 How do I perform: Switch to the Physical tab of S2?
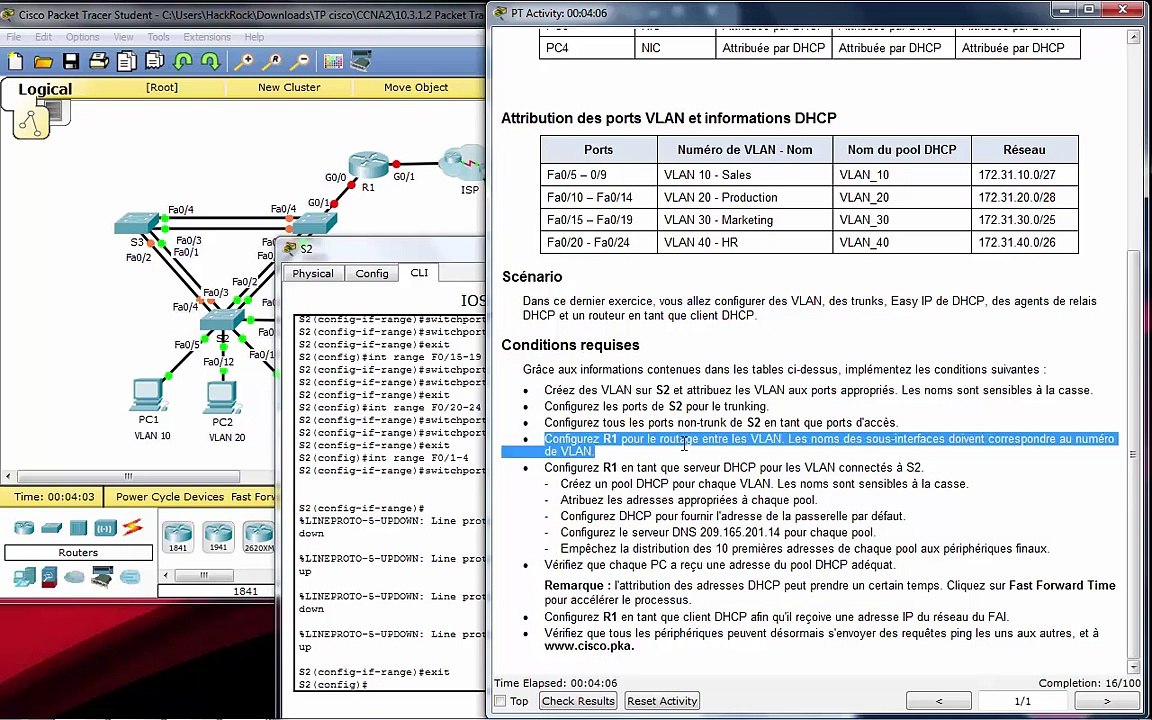pos(313,273)
